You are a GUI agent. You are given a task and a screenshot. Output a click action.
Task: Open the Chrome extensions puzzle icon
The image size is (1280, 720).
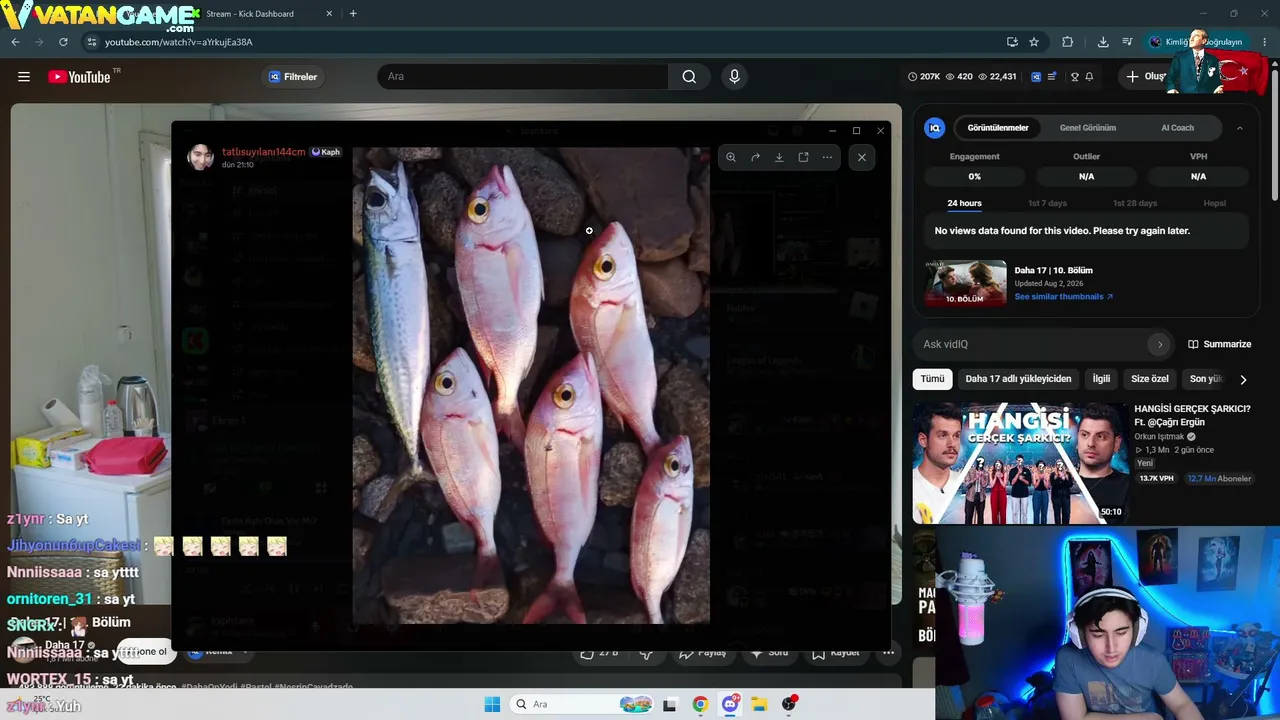pos(1067,42)
